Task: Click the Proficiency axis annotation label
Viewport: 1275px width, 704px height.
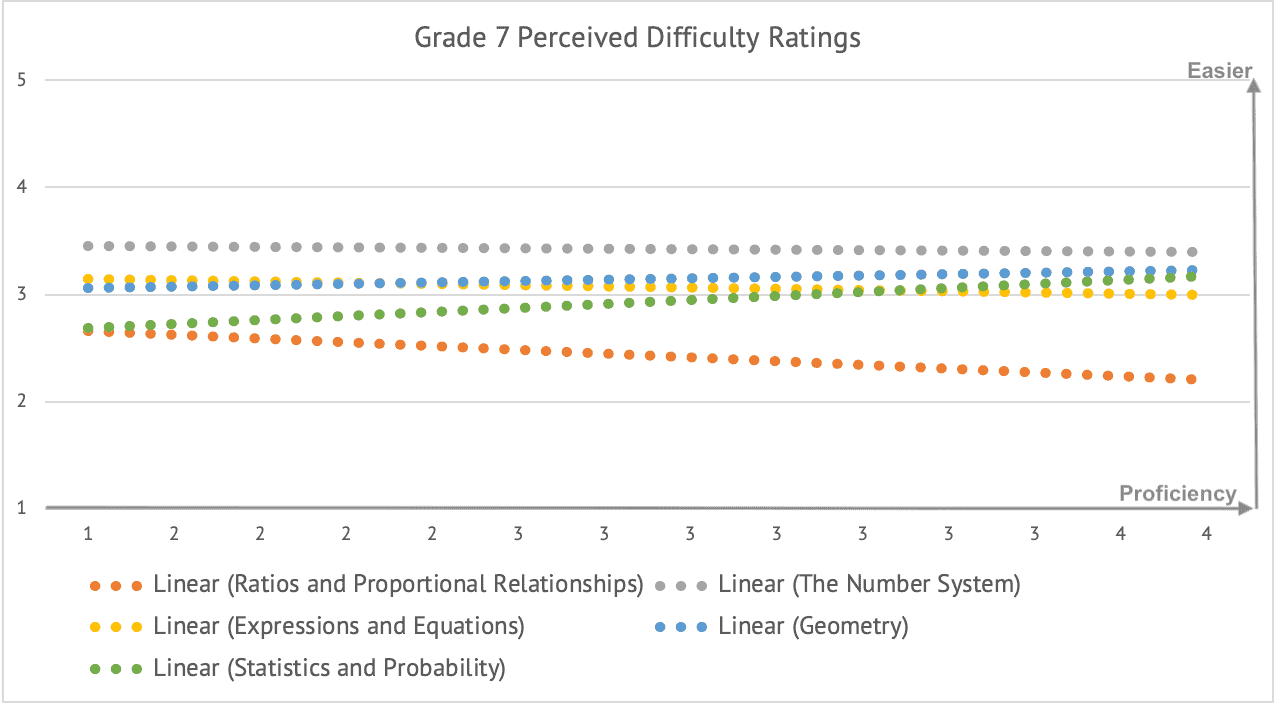Action: pyautogui.click(x=1177, y=493)
